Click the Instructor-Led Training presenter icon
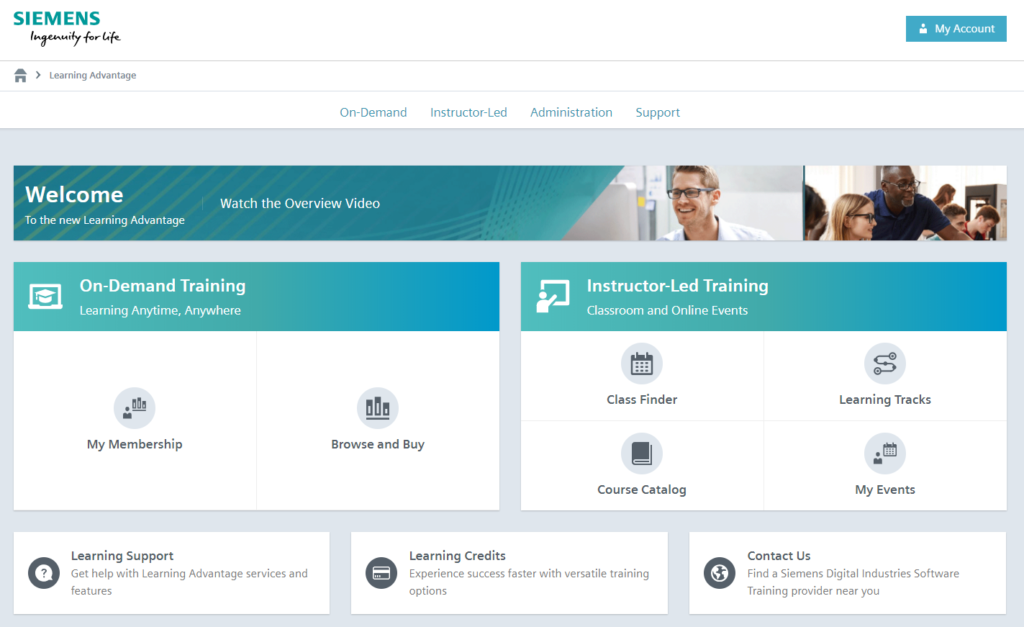This screenshot has height=627, width=1024. pos(552,296)
